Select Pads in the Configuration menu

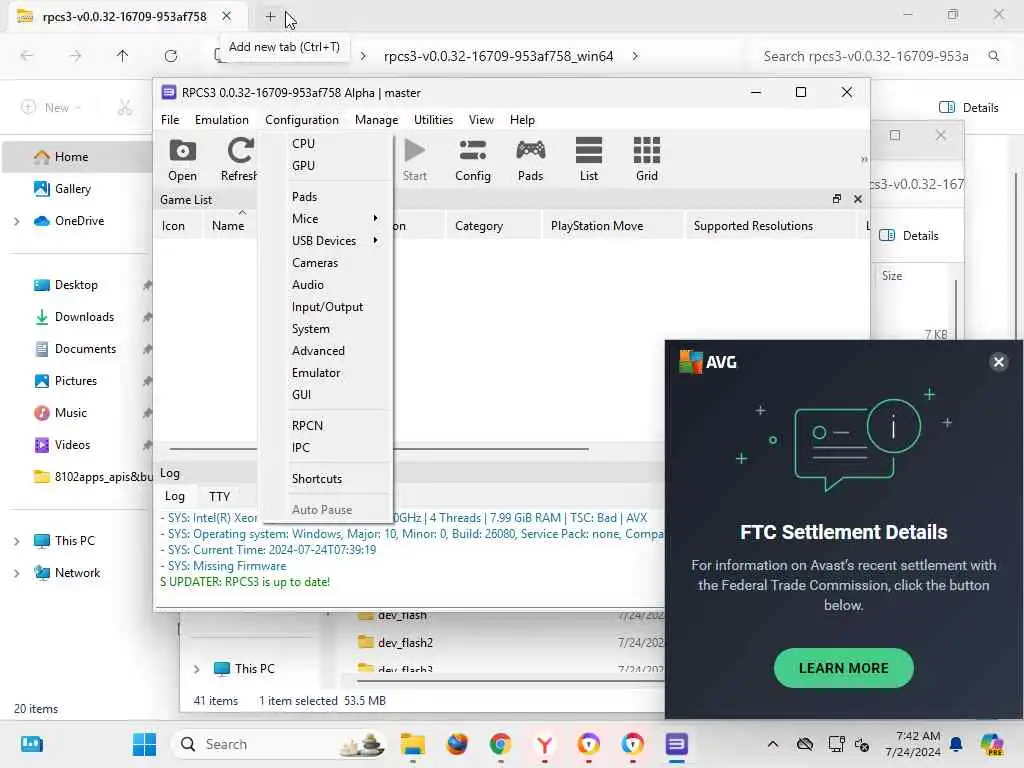point(328,197)
